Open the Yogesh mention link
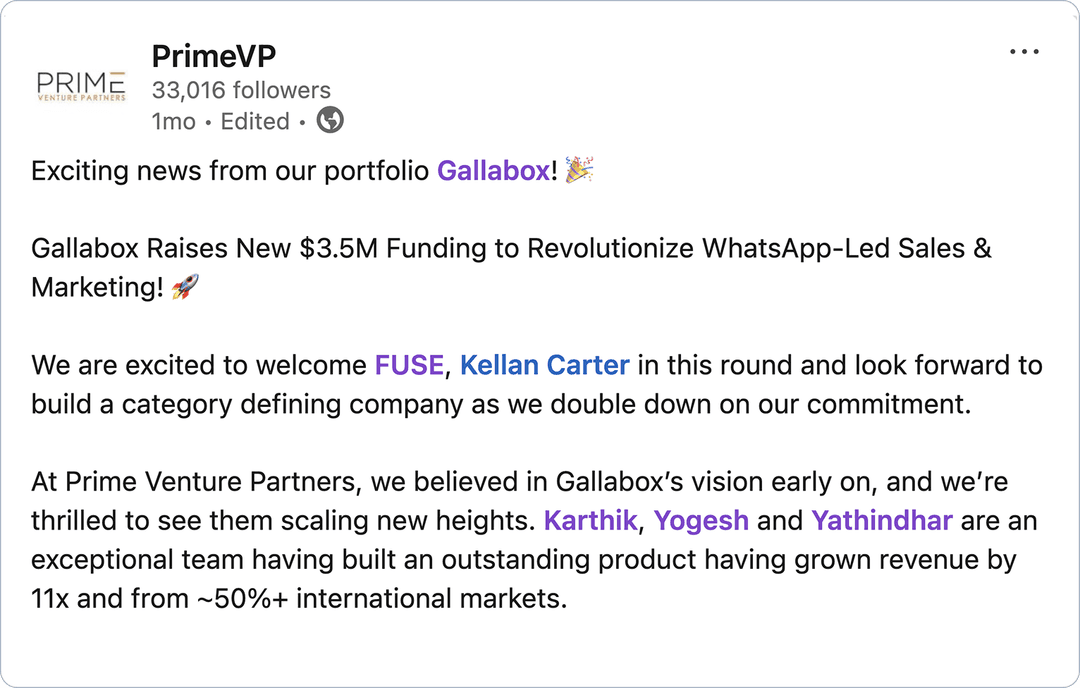 701,521
